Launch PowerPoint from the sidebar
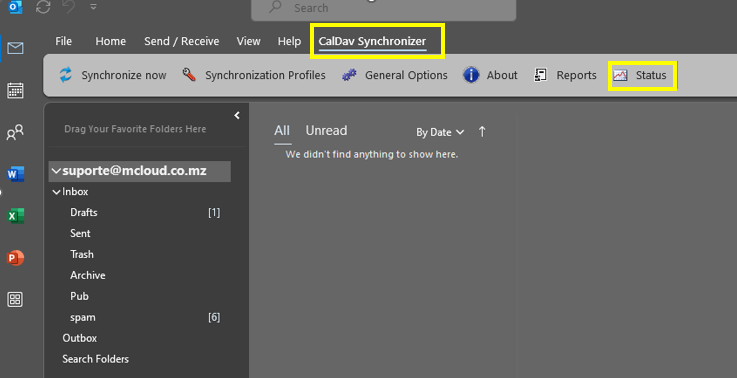This screenshot has width=737, height=378. click(15, 258)
